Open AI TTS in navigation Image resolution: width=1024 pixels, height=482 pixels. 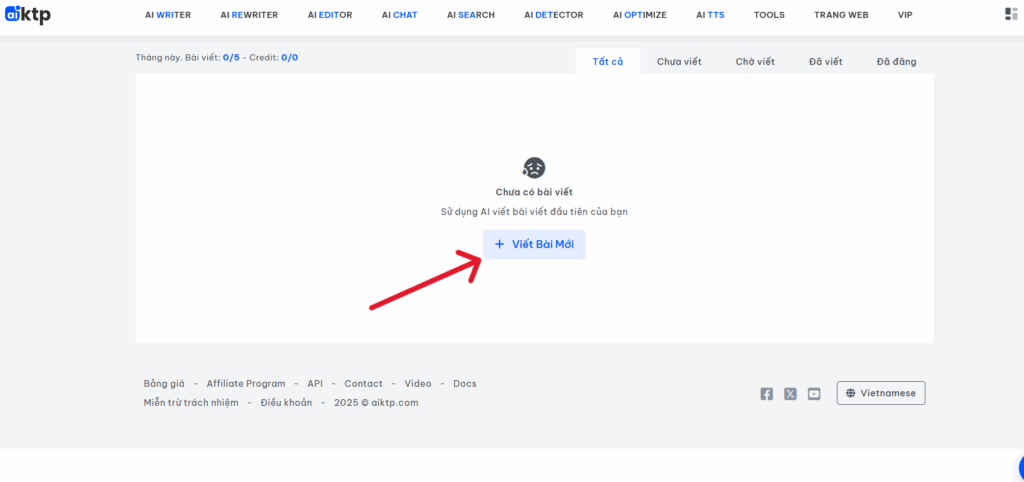[710, 15]
